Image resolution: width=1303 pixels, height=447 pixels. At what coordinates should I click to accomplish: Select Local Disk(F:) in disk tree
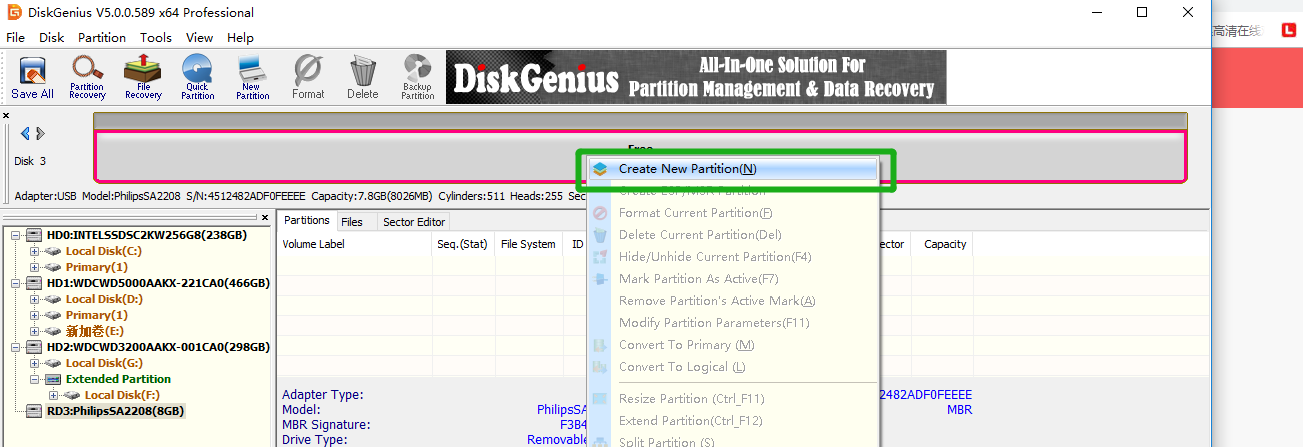point(122,395)
